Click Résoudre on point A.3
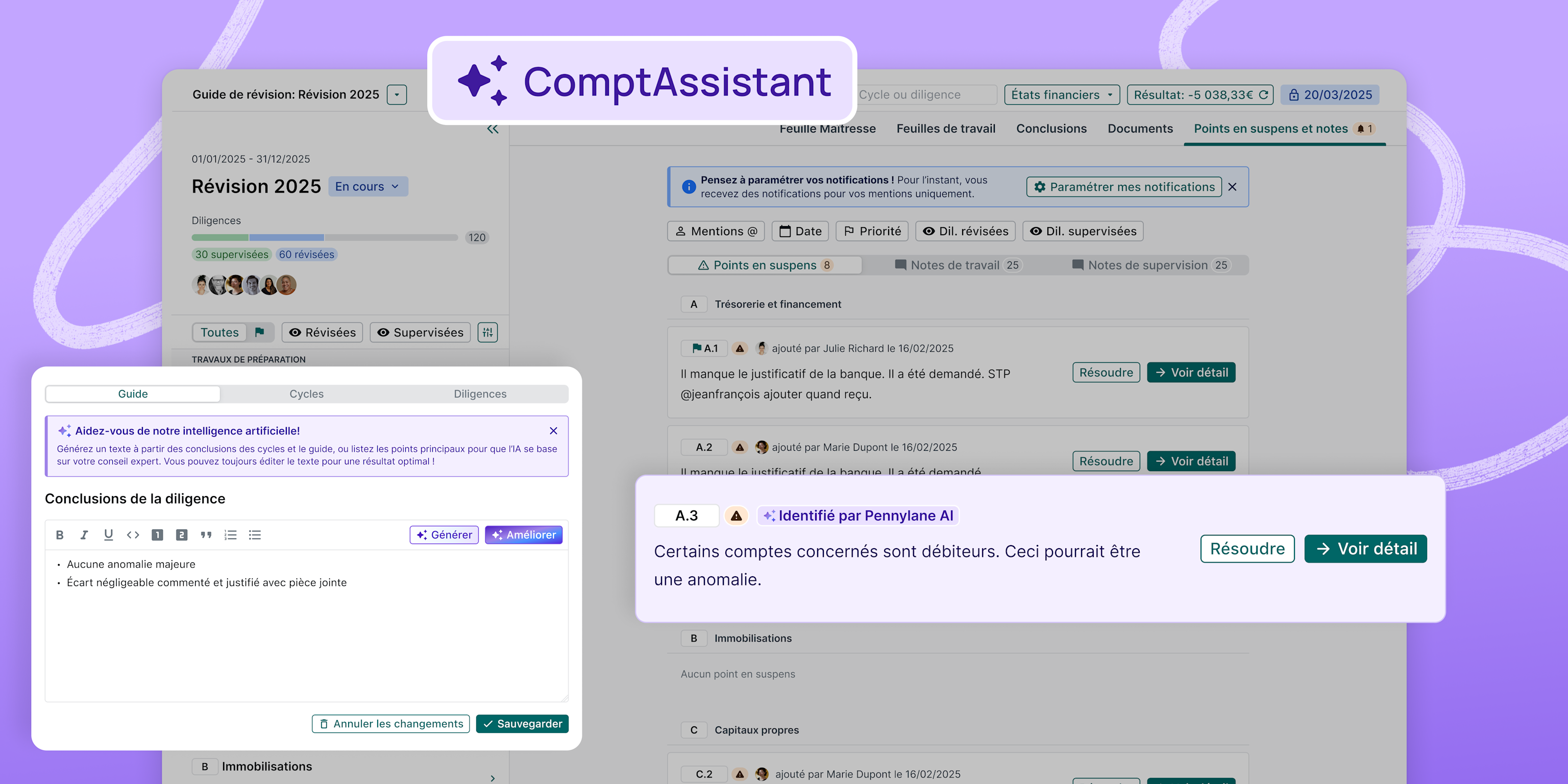Viewport: 1568px width, 784px height. pyautogui.click(x=1246, y=548)
